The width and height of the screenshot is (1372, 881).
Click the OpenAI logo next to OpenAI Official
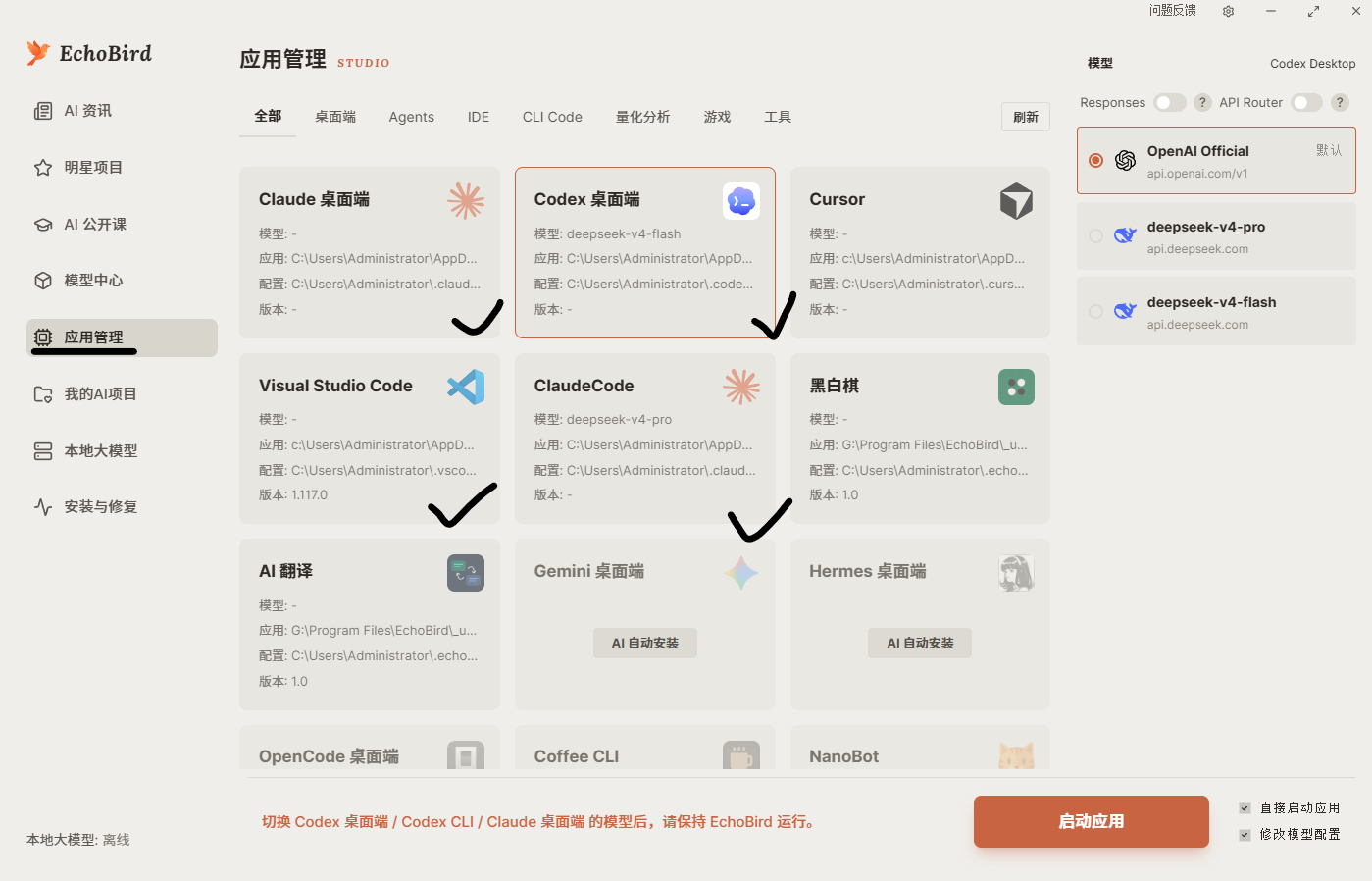1125,160
